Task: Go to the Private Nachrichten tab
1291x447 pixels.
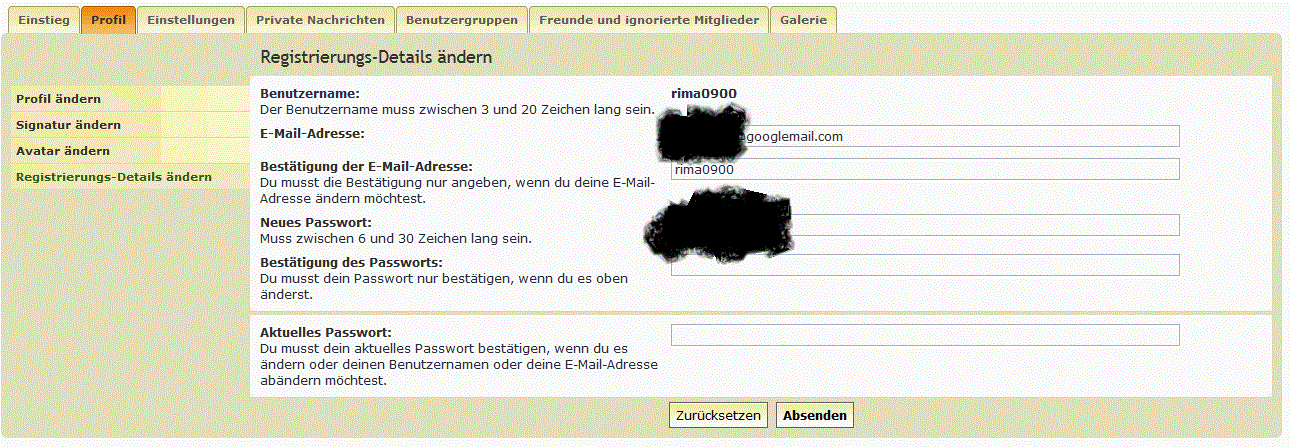Action: pyautogui.click(x=320, y=20)
